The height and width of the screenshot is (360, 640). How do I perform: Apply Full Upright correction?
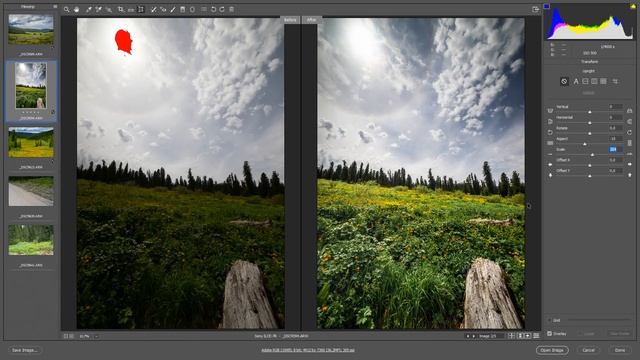[x=603, y=81]
